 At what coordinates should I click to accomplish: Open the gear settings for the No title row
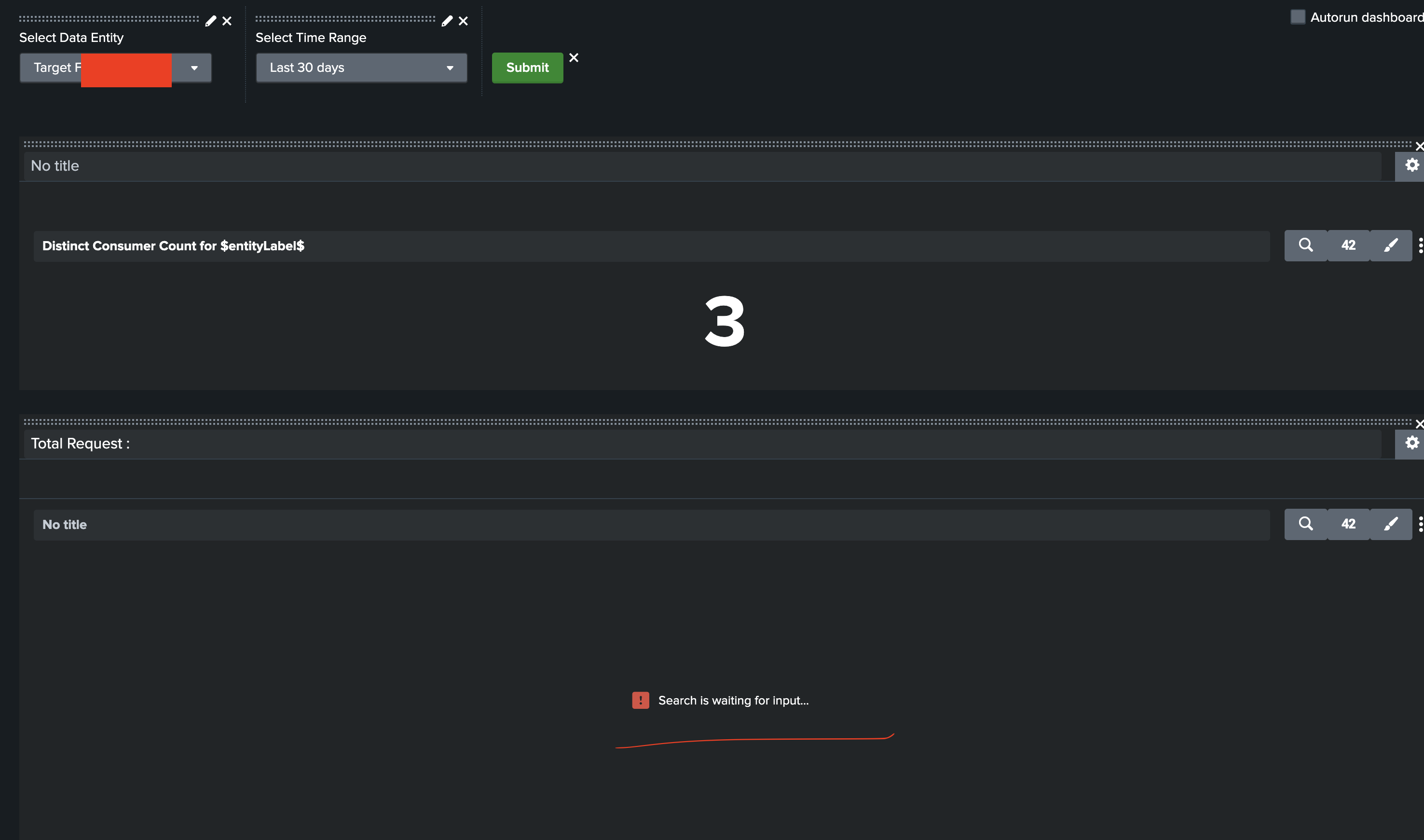1411,165
